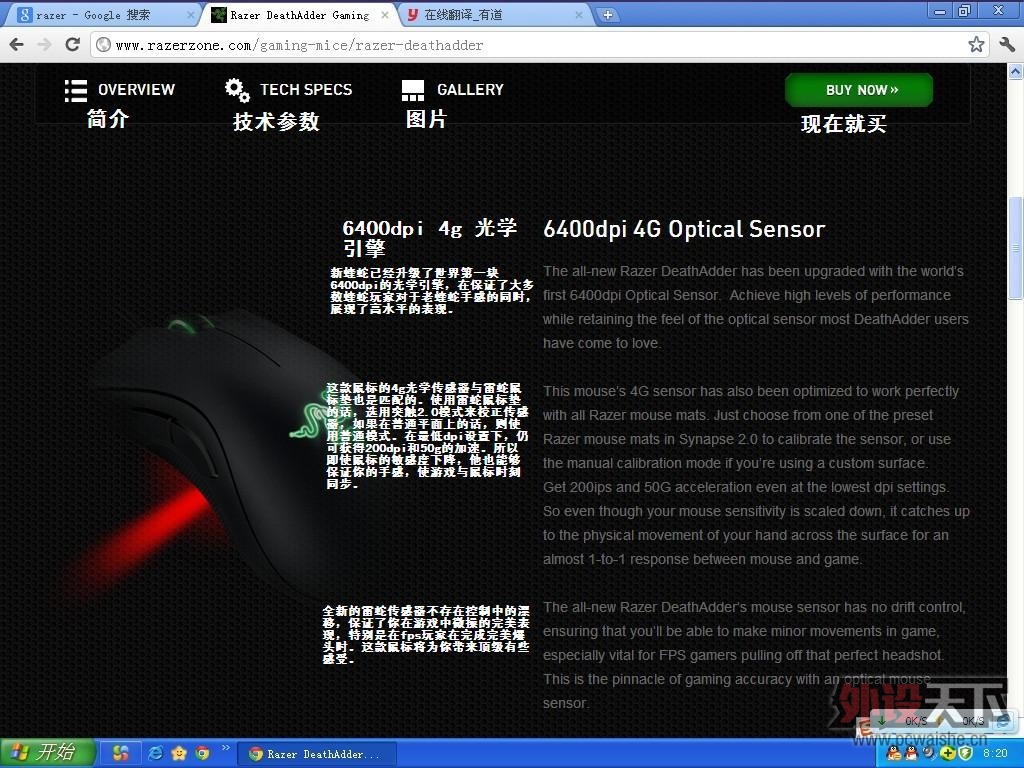The image size is (1024, 768).
Task: Click the vertical scrollbar thumb
Action: [x=1016, y=248]
